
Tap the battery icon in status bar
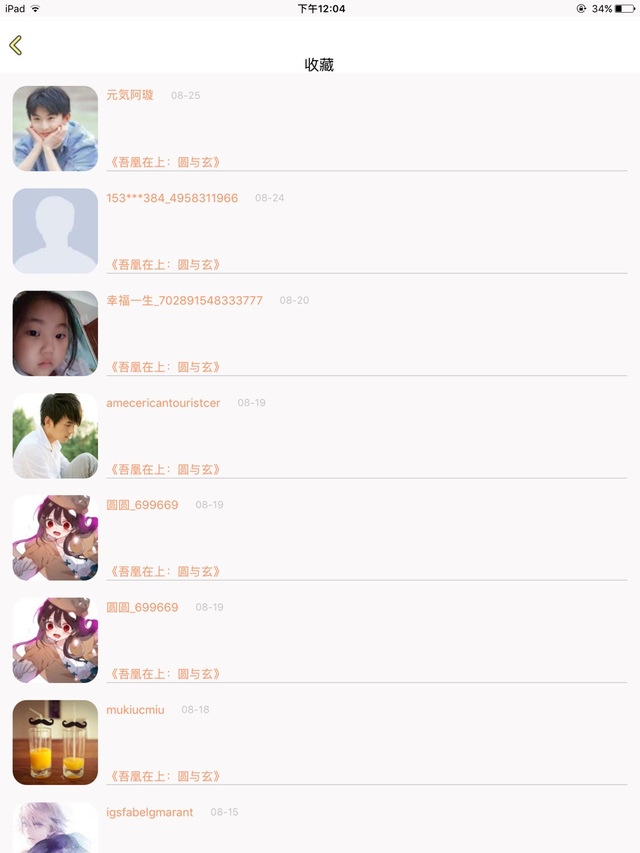point(625,9)
